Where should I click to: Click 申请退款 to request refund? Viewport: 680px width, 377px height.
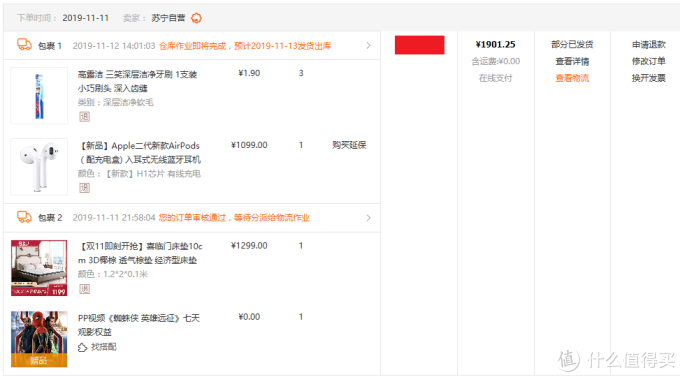[x=648, y=44]
